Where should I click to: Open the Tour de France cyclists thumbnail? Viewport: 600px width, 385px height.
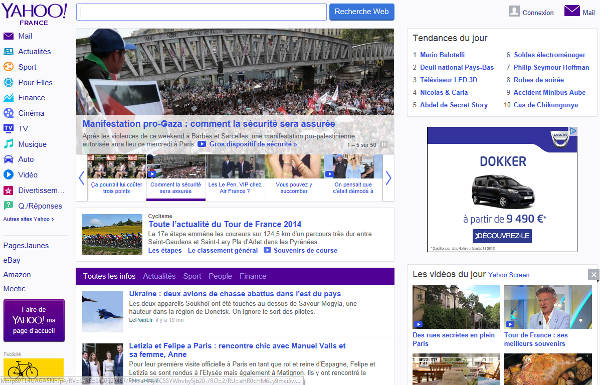pos(112,234)
